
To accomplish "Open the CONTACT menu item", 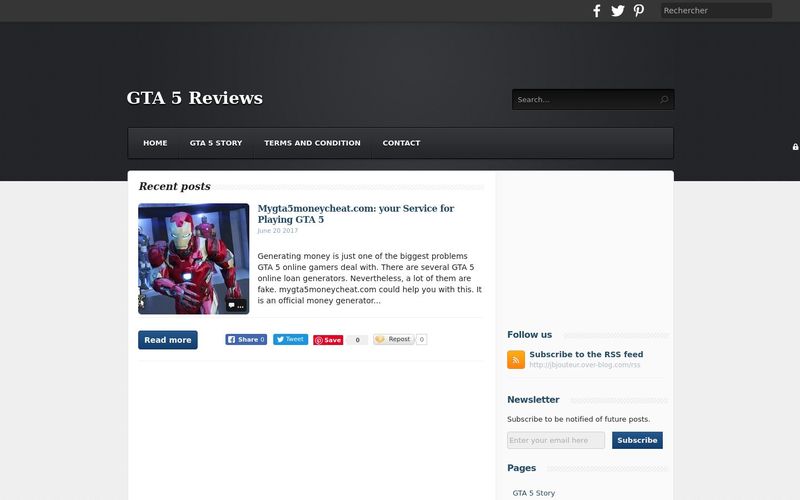I will pyautogui.click(x=402, y=143).
